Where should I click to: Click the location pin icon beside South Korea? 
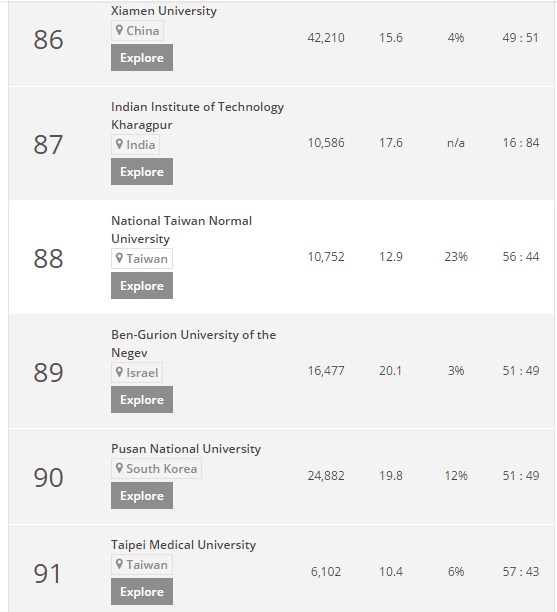(x=119, y=468)
